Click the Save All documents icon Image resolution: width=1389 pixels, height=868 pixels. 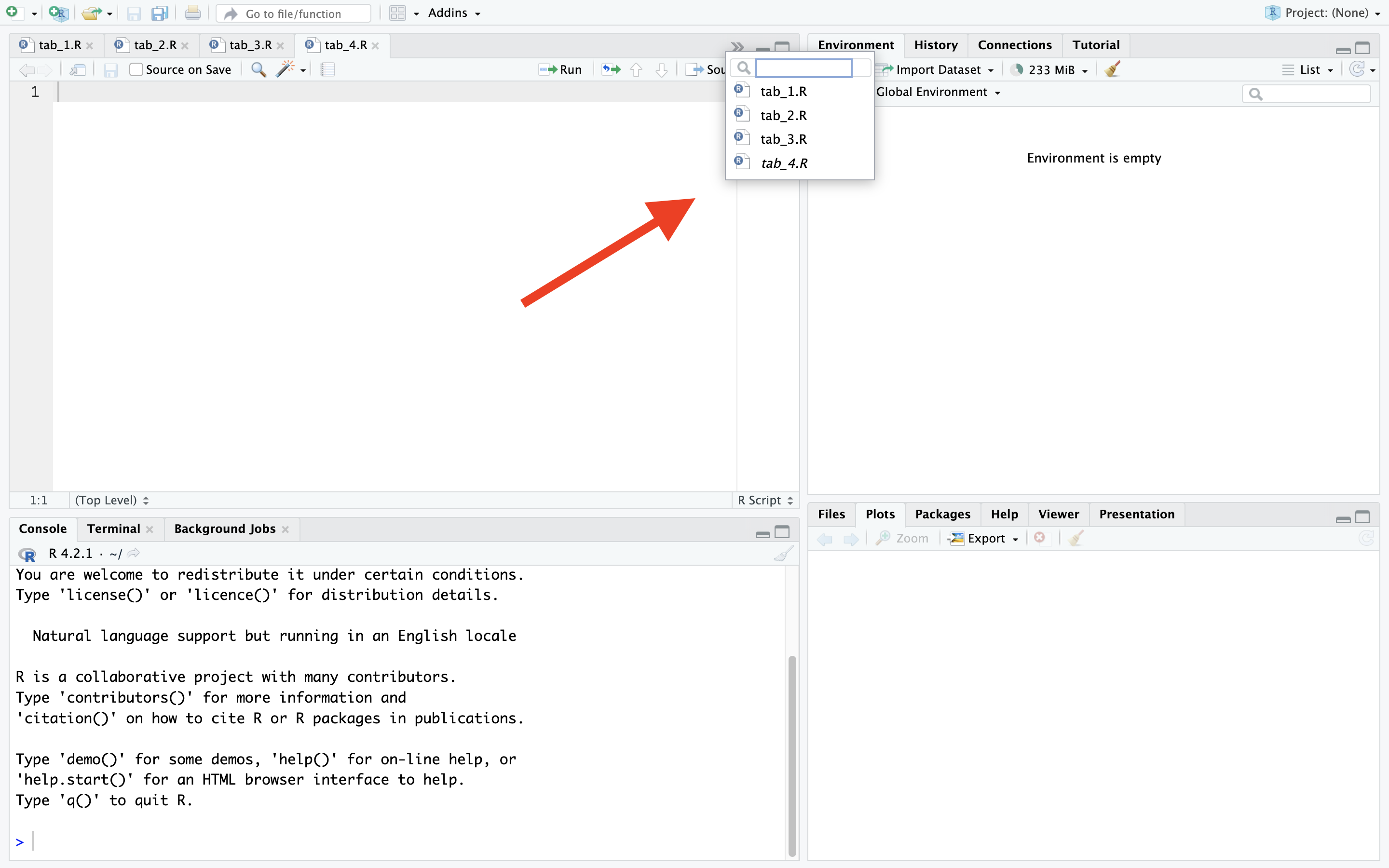click(x=160, y=13)
